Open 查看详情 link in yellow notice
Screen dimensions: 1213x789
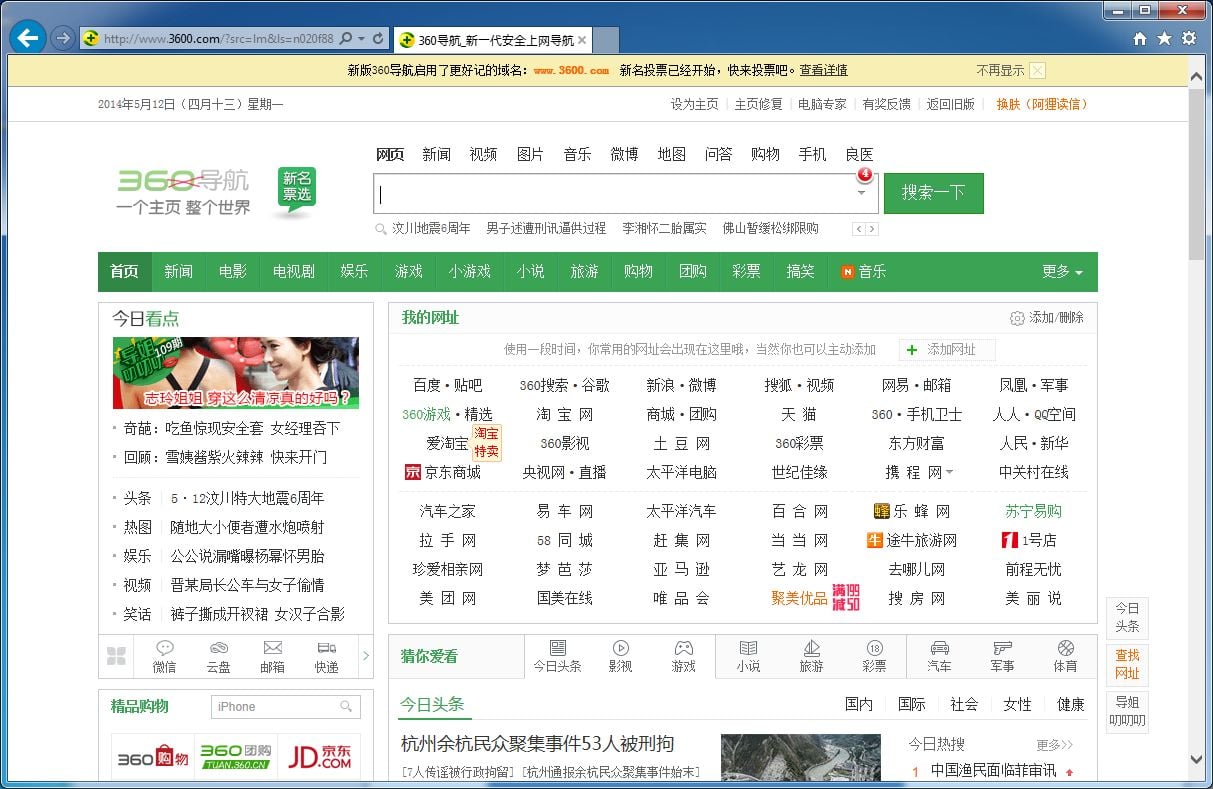823,70
